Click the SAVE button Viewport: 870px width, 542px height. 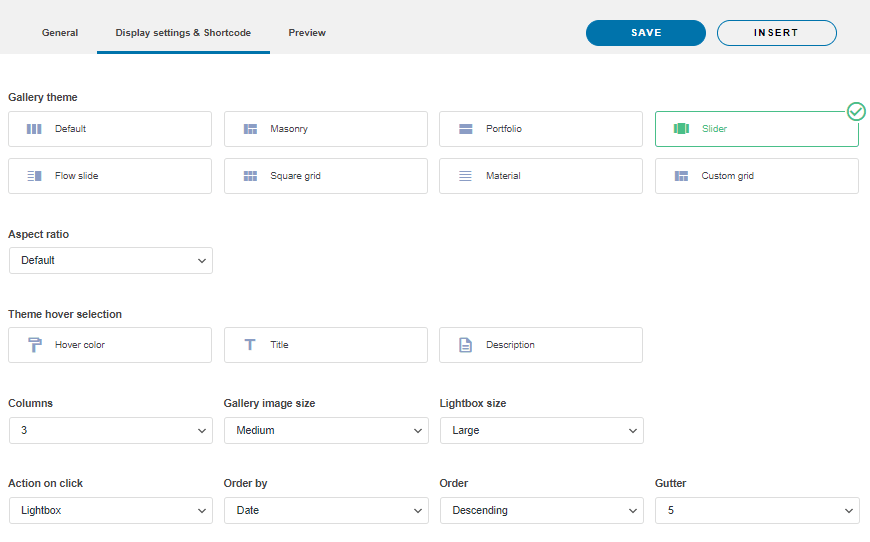click(x=646, y=33)
